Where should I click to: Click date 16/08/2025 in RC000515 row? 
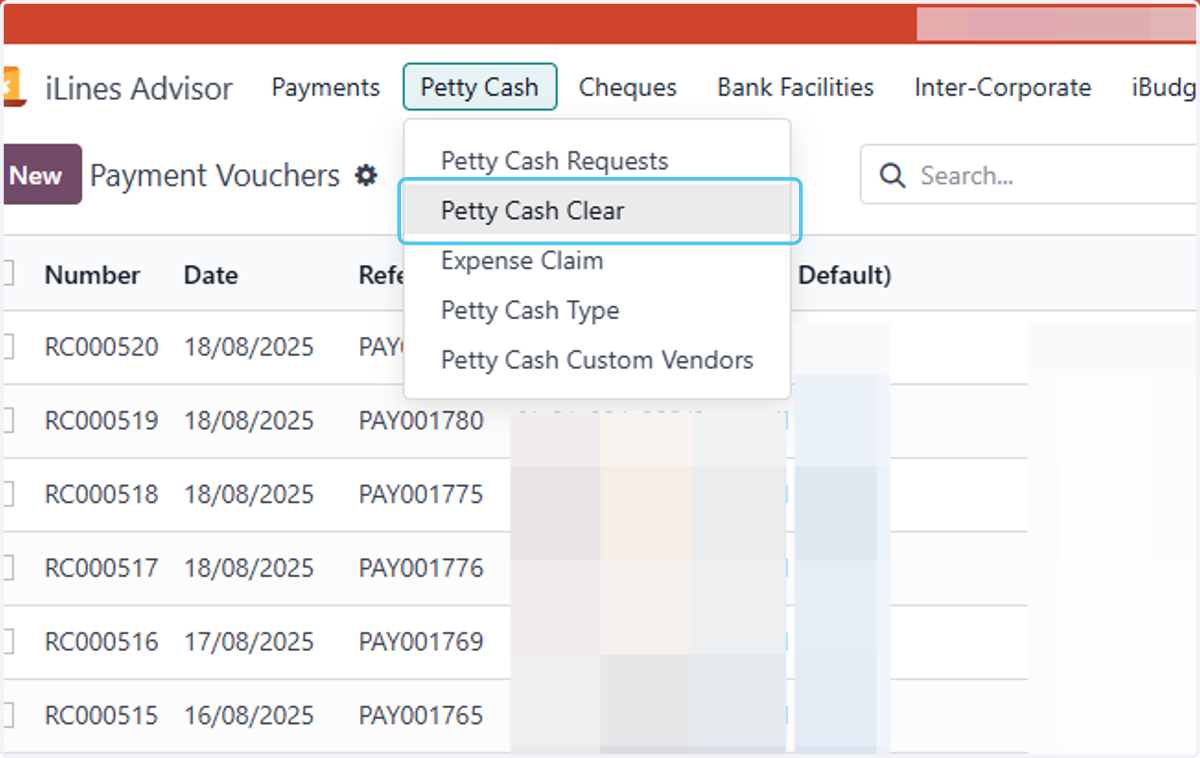(x=249, y=716)
